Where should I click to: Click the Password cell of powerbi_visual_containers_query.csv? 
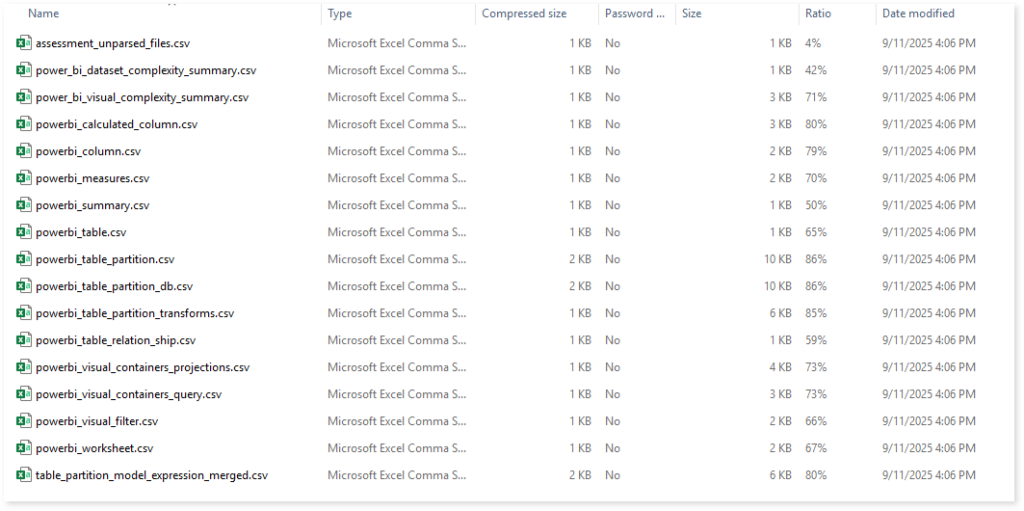(613, 394)
